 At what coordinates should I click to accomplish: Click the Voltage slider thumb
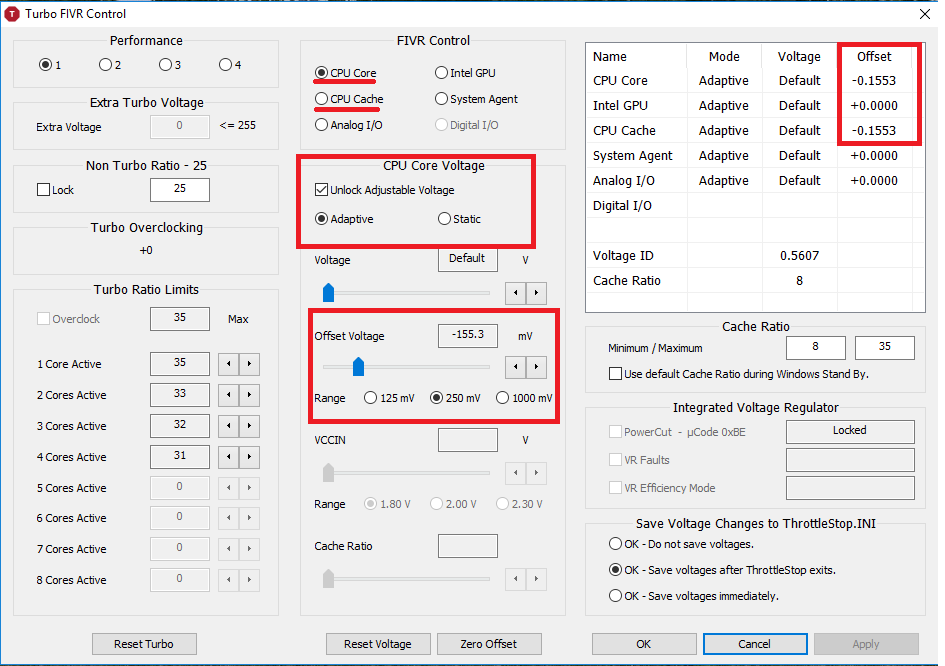point(328,292)
